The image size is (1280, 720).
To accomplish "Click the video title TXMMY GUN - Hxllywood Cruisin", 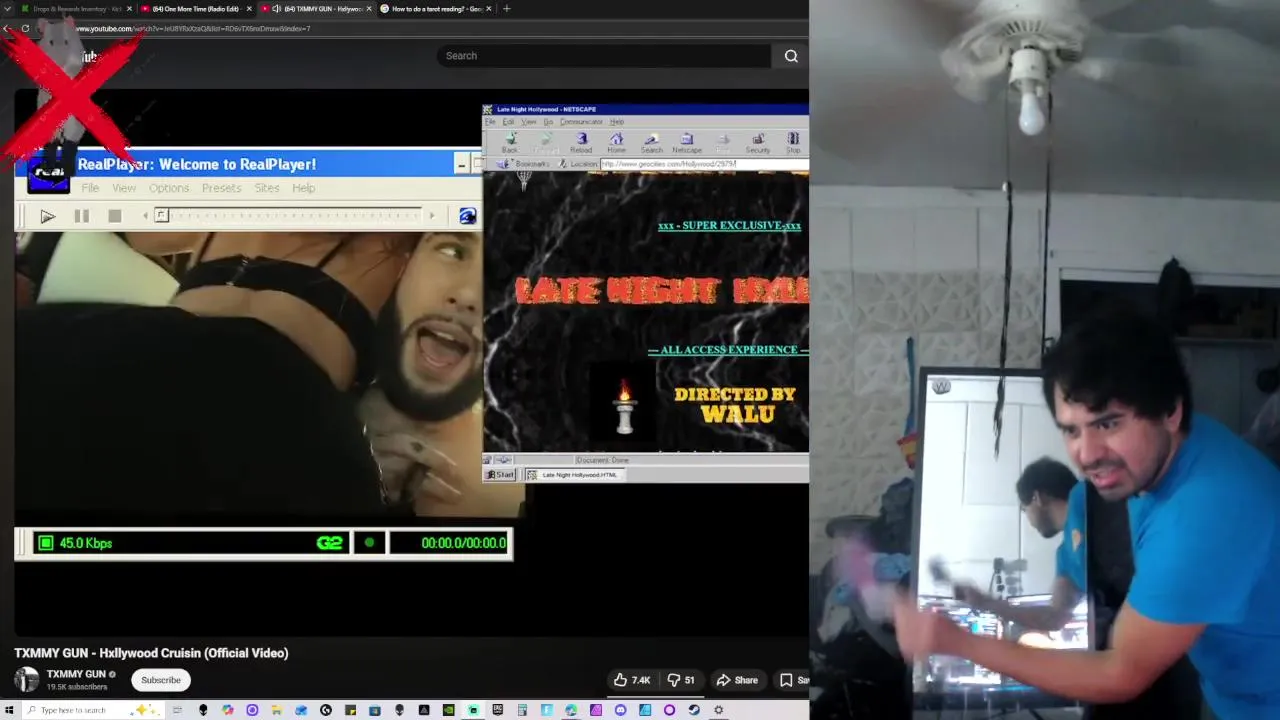I will pyautogui.click(x=151, y=653).
